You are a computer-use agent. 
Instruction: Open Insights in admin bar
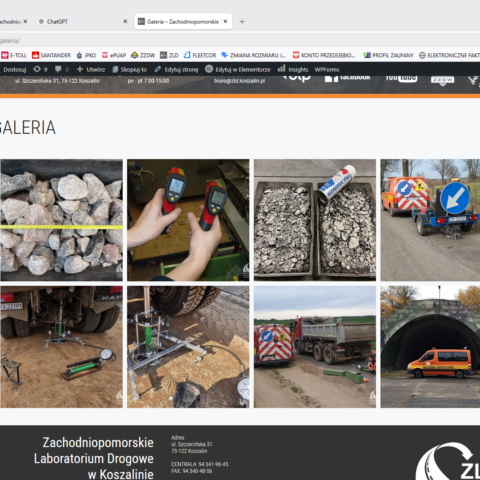[293, 69]
